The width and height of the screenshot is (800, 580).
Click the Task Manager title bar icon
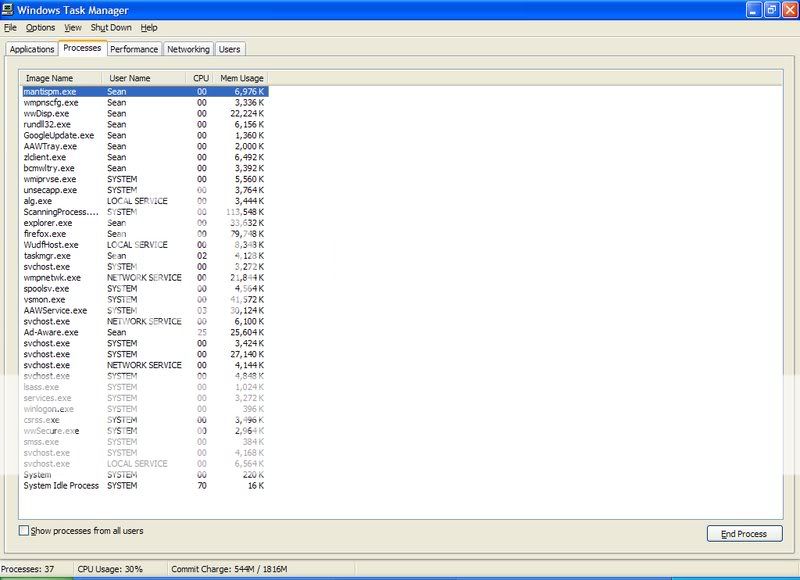click(x=9, y=10)
